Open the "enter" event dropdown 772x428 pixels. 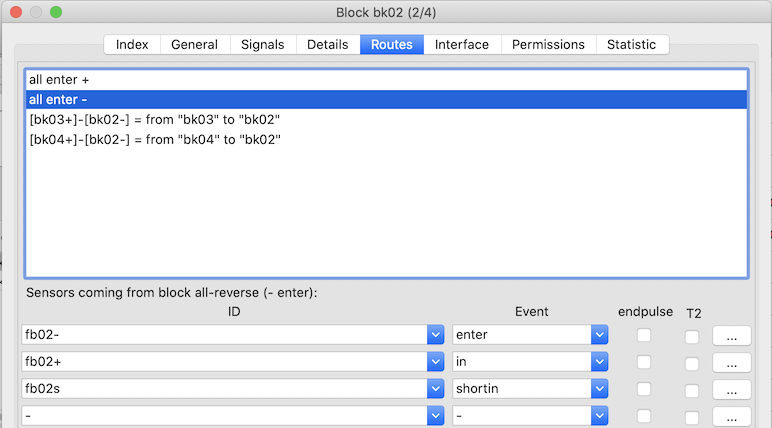(599, 335)
